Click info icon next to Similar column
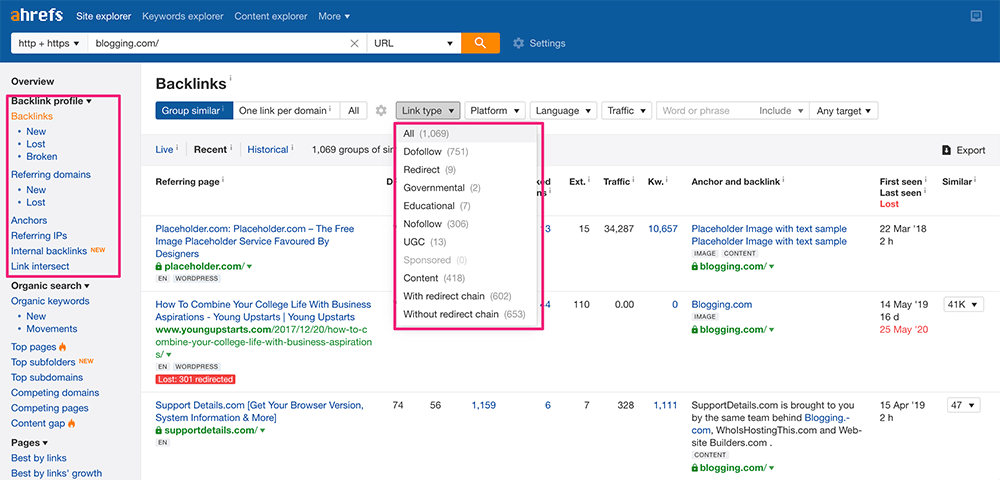Screen dimensions: 1000x480 [x=975, y=180]
